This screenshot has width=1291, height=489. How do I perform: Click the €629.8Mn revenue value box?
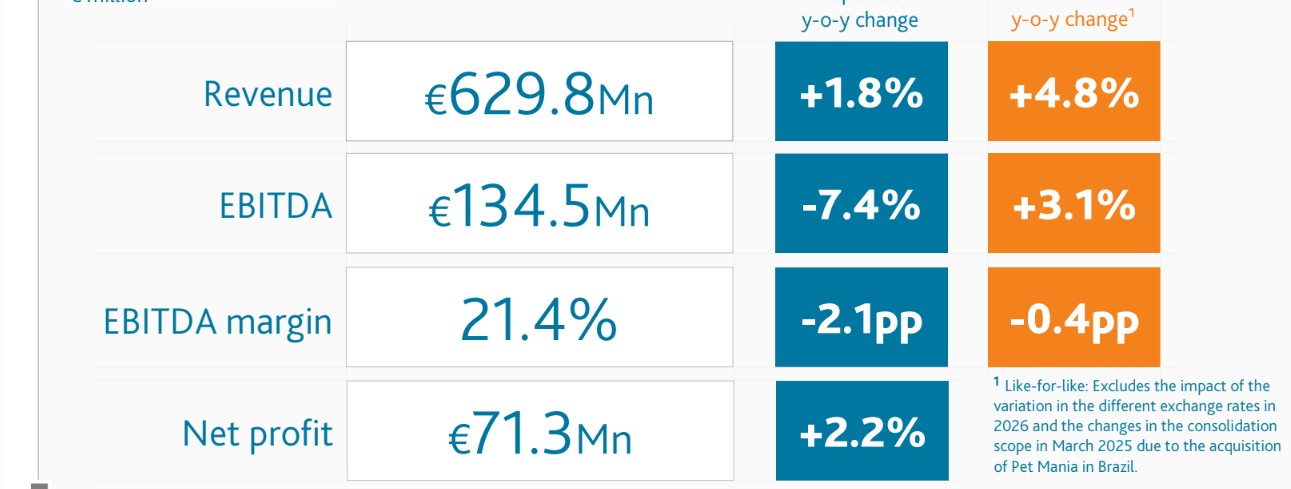pyautogui.click(x=539, y=91)
